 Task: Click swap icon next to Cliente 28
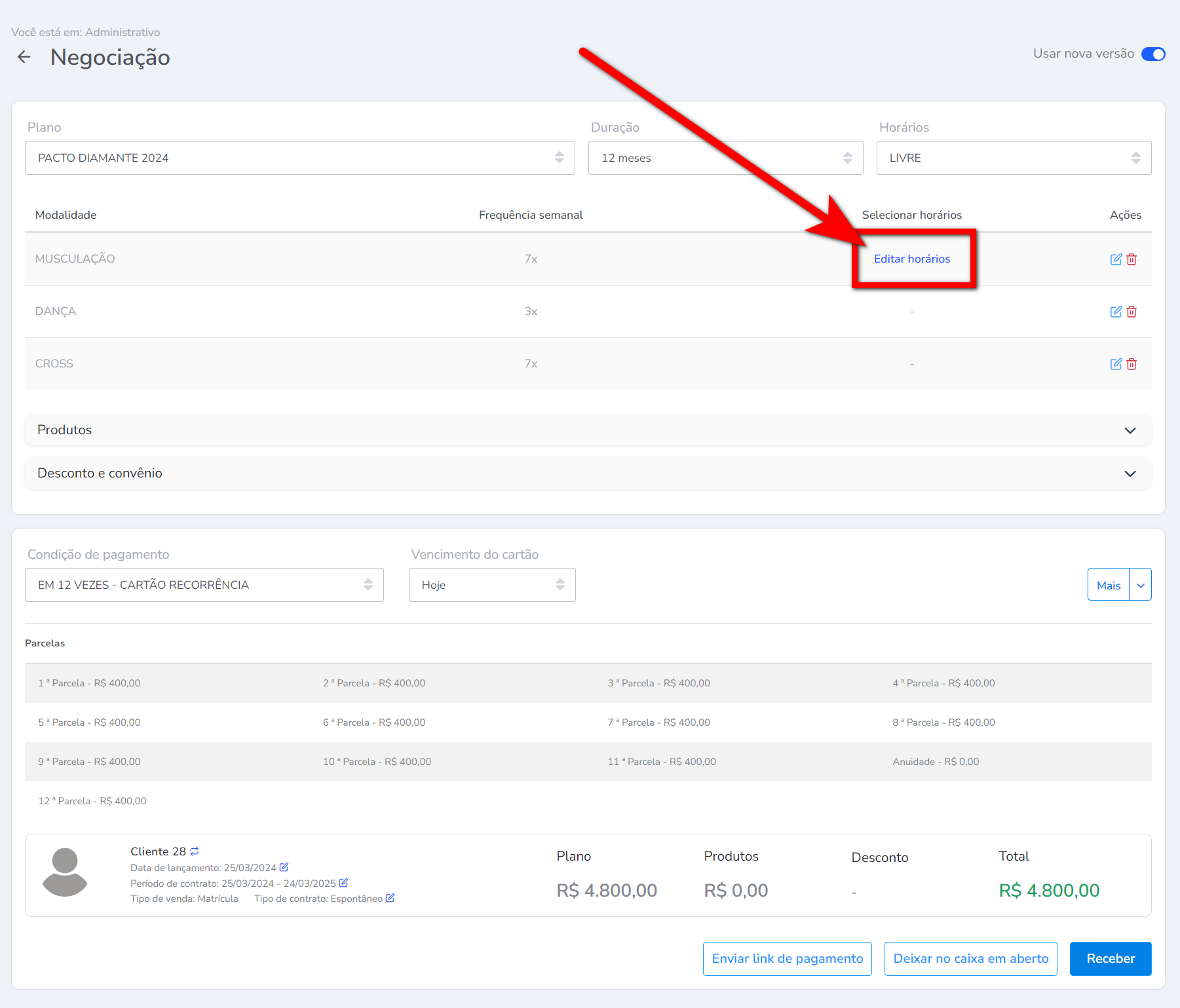[195, 851]
